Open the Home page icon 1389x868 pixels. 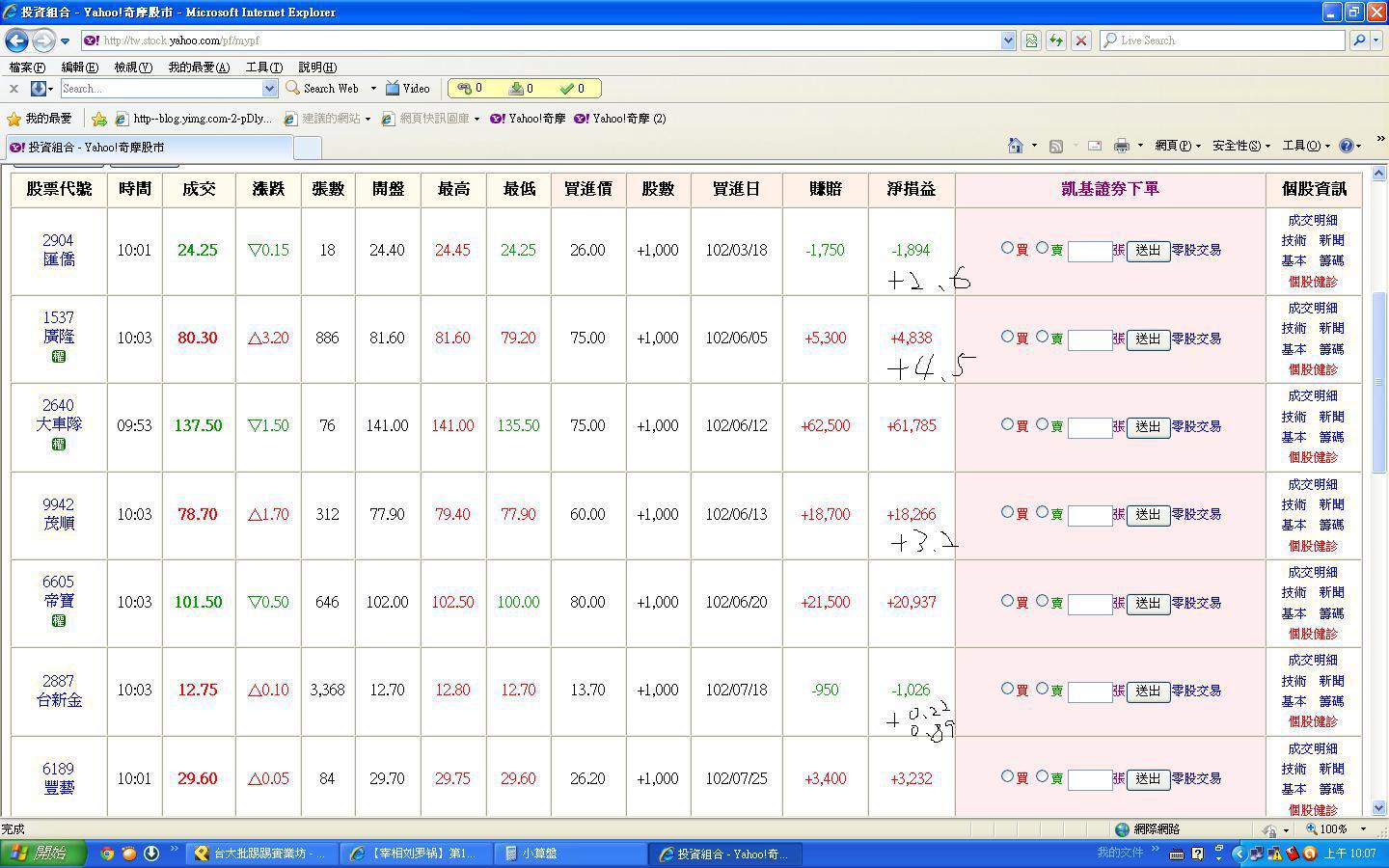(x=1015, y=146)
